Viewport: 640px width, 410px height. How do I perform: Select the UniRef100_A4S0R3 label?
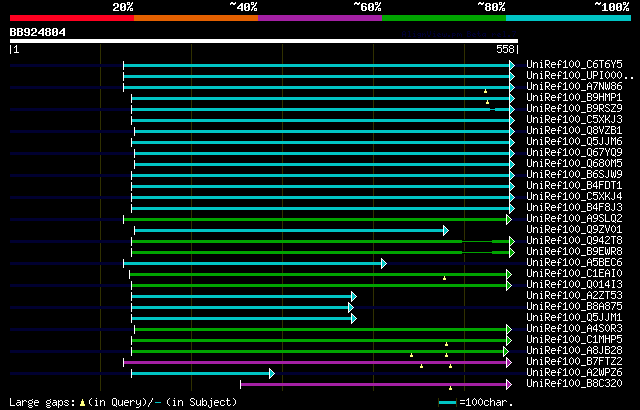click(574, 329)
